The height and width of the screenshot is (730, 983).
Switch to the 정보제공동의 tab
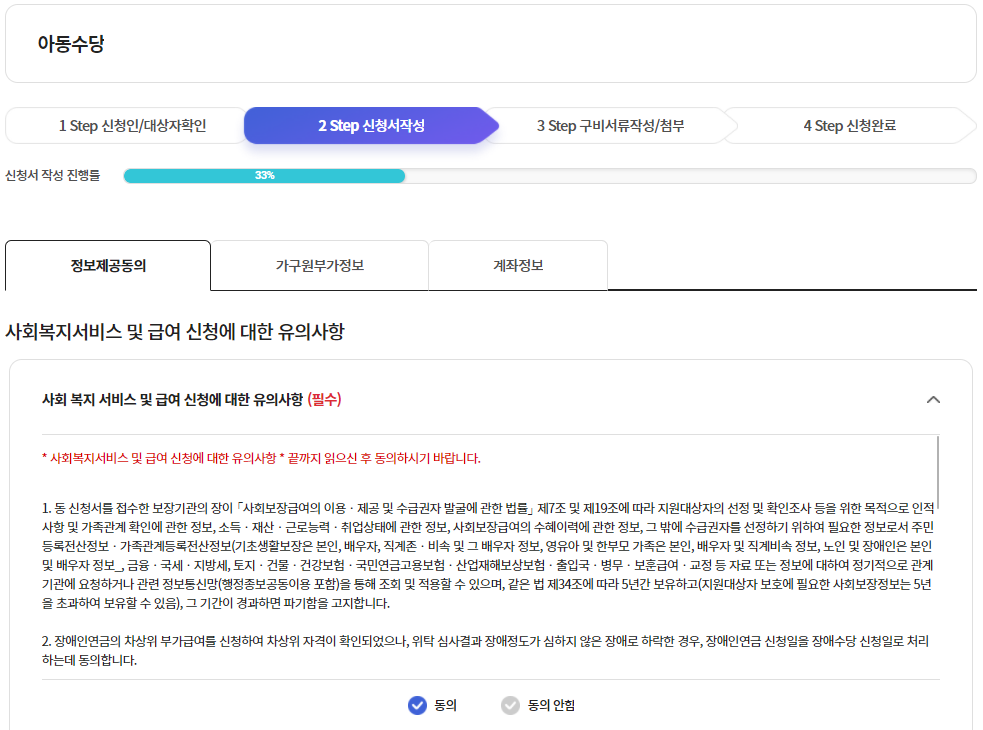click(108, 265)
